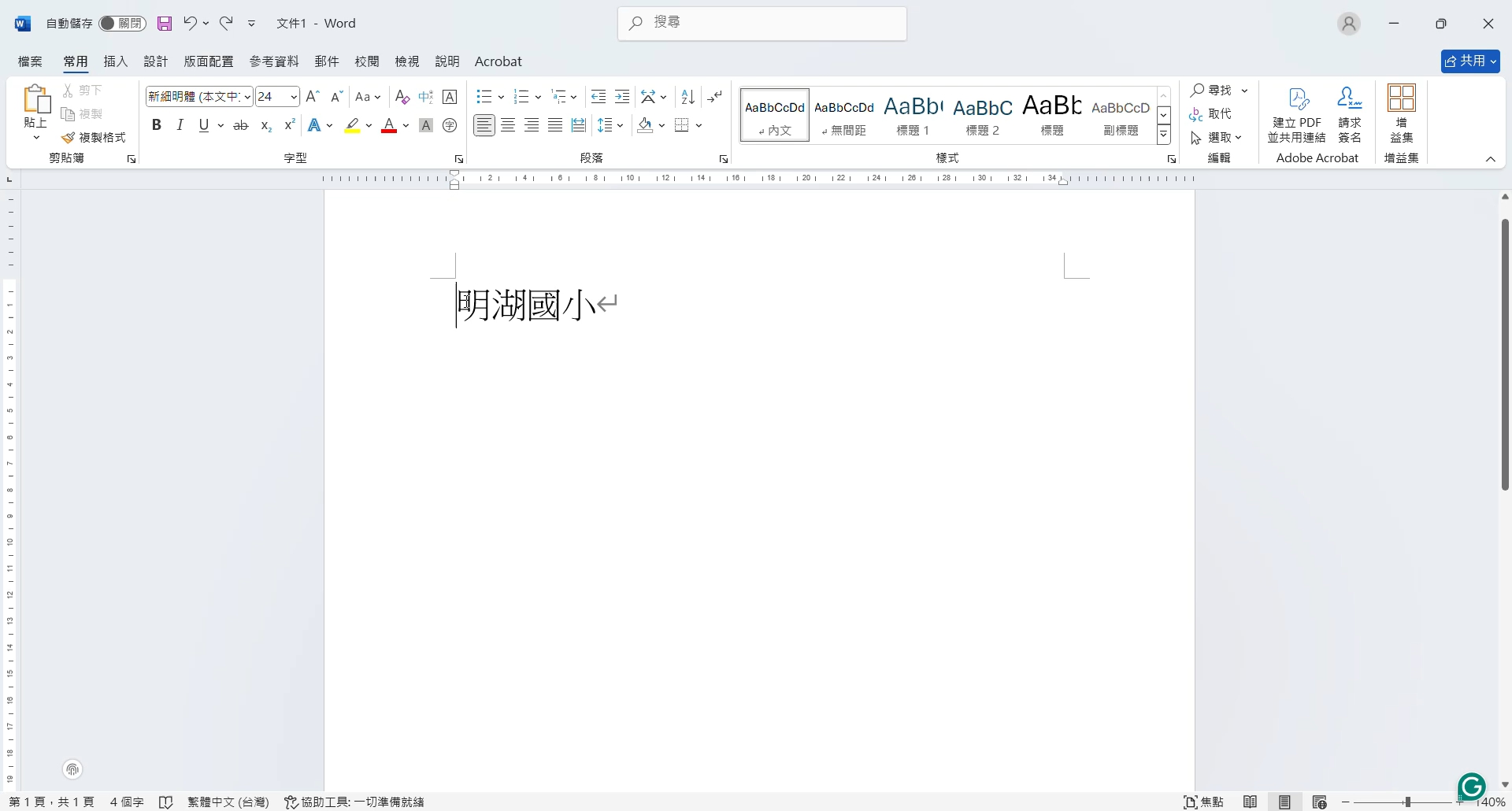This screenshot has height=811, width=1512.
Task: Toggle bold formatting
Action: [x=157, y=125]
